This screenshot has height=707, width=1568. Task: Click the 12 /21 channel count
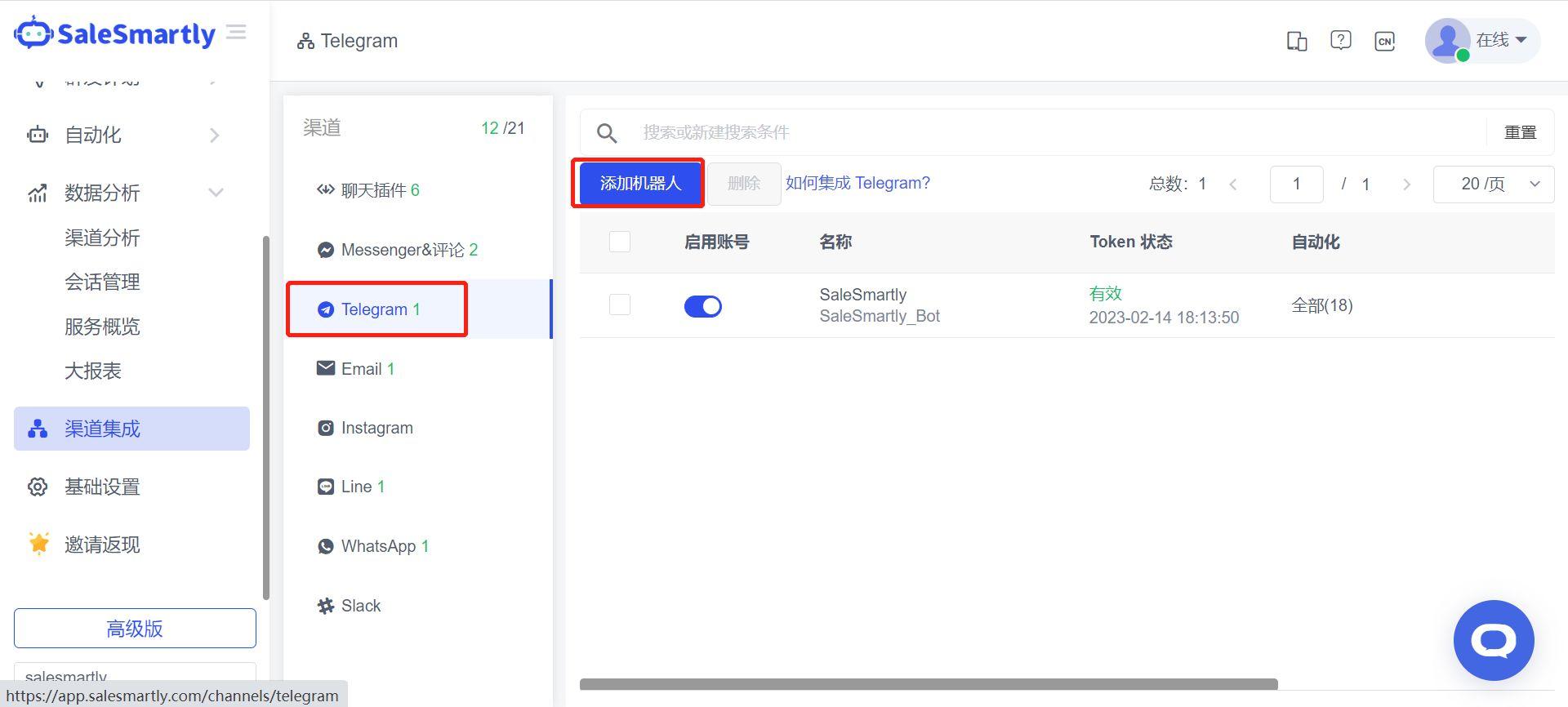pyautogui.click(x=503, y=128)
